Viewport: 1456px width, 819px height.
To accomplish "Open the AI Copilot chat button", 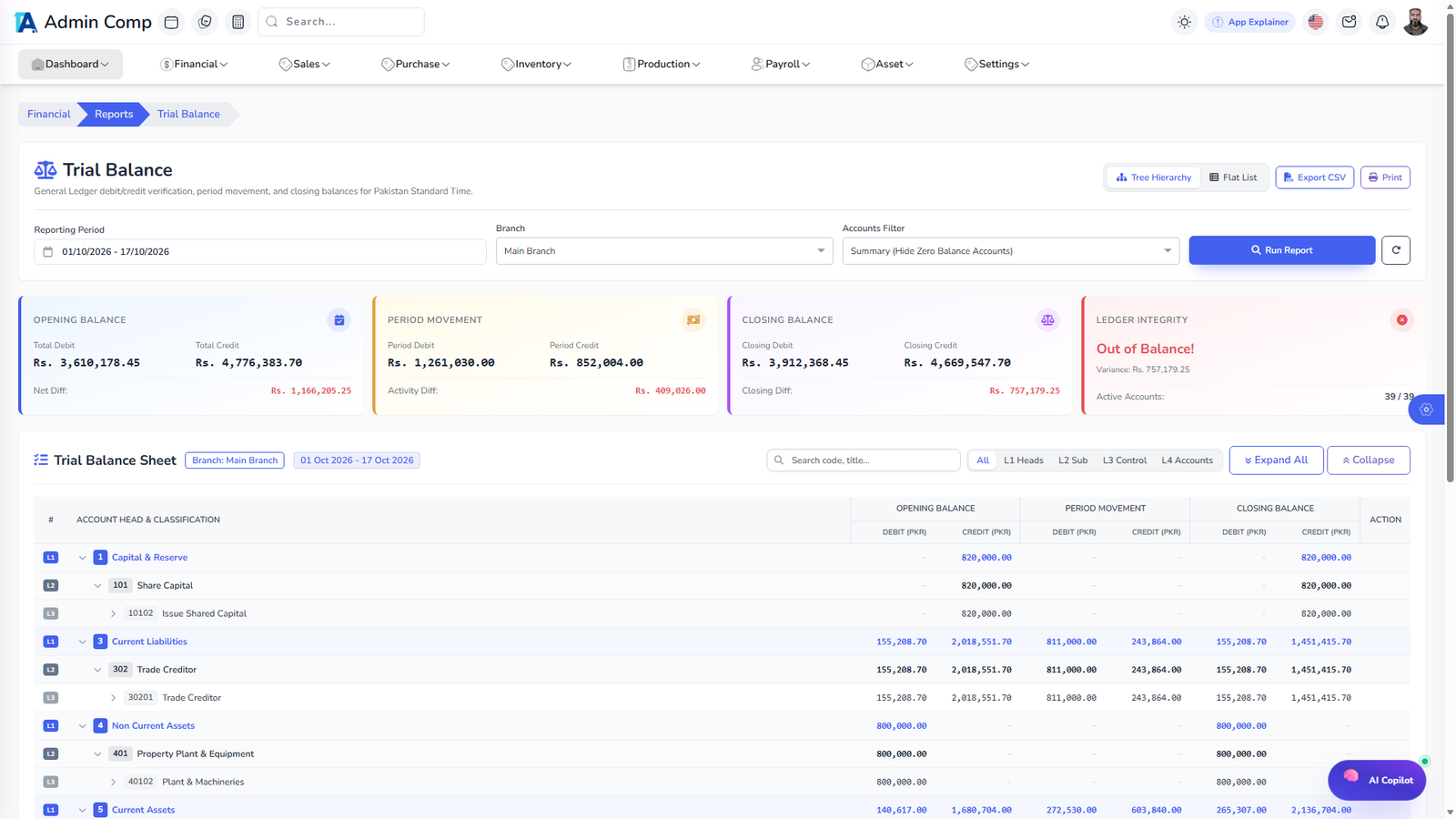I will click(1377, 780).
